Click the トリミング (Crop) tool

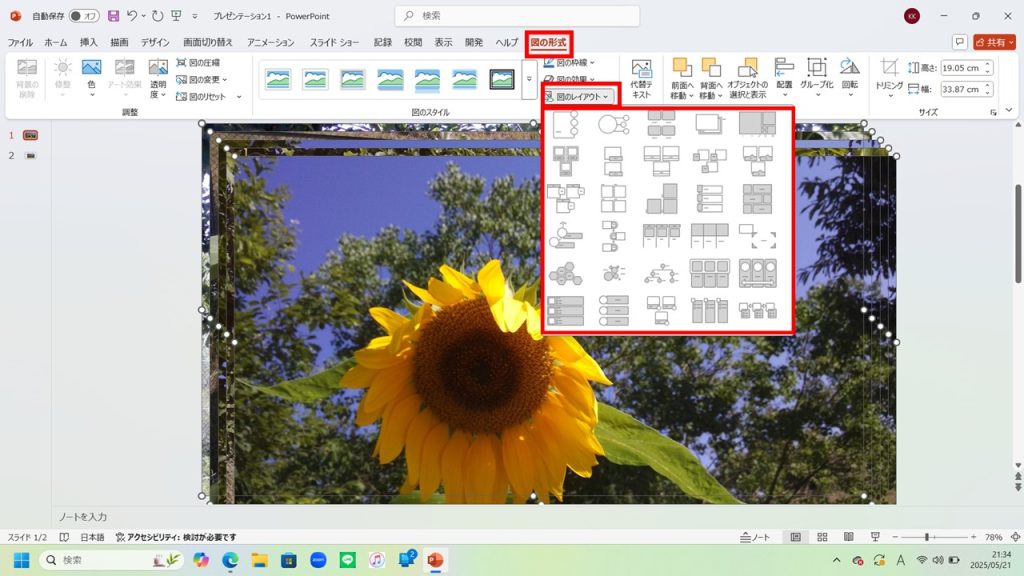pyautogui.click(x=889, y=76)
